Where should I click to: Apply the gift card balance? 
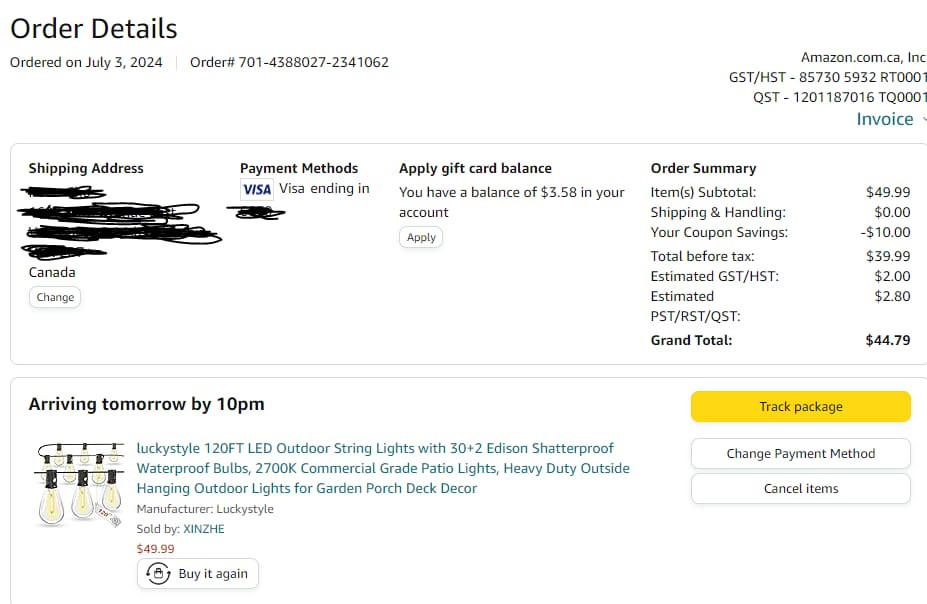pos(421,237)
